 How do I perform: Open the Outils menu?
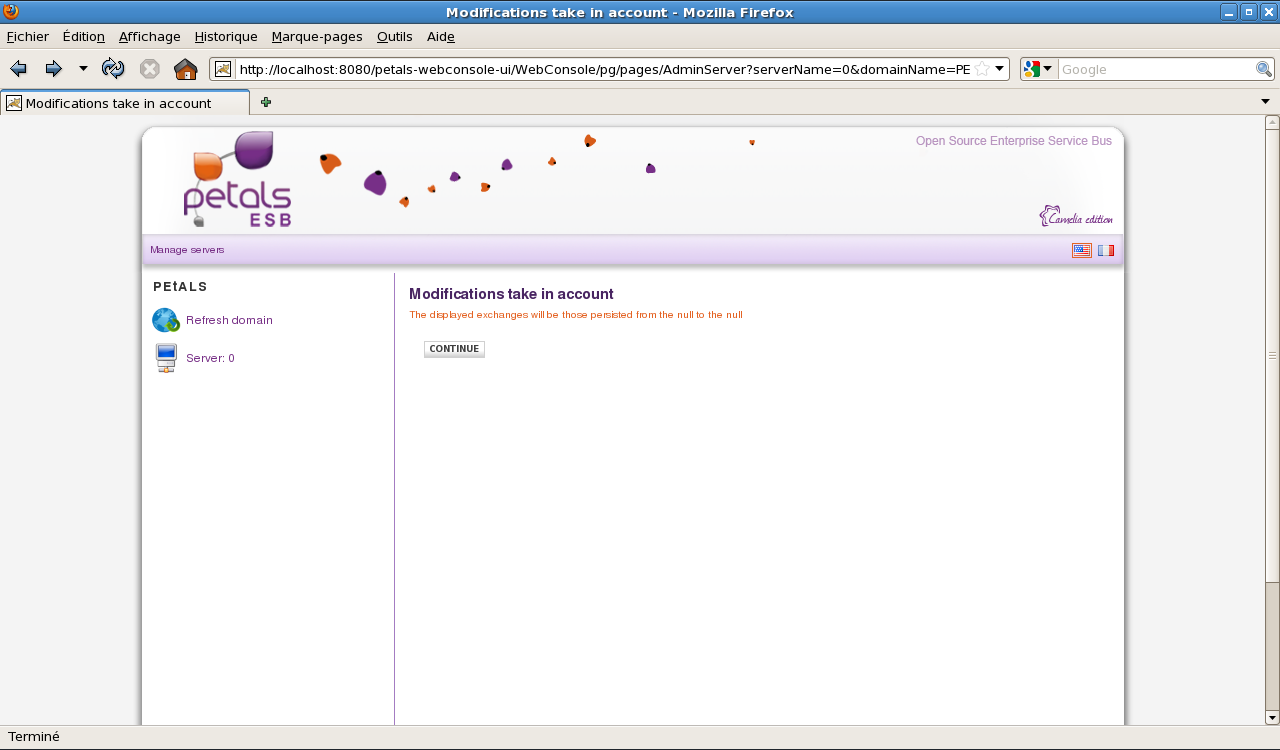point(394,37)
